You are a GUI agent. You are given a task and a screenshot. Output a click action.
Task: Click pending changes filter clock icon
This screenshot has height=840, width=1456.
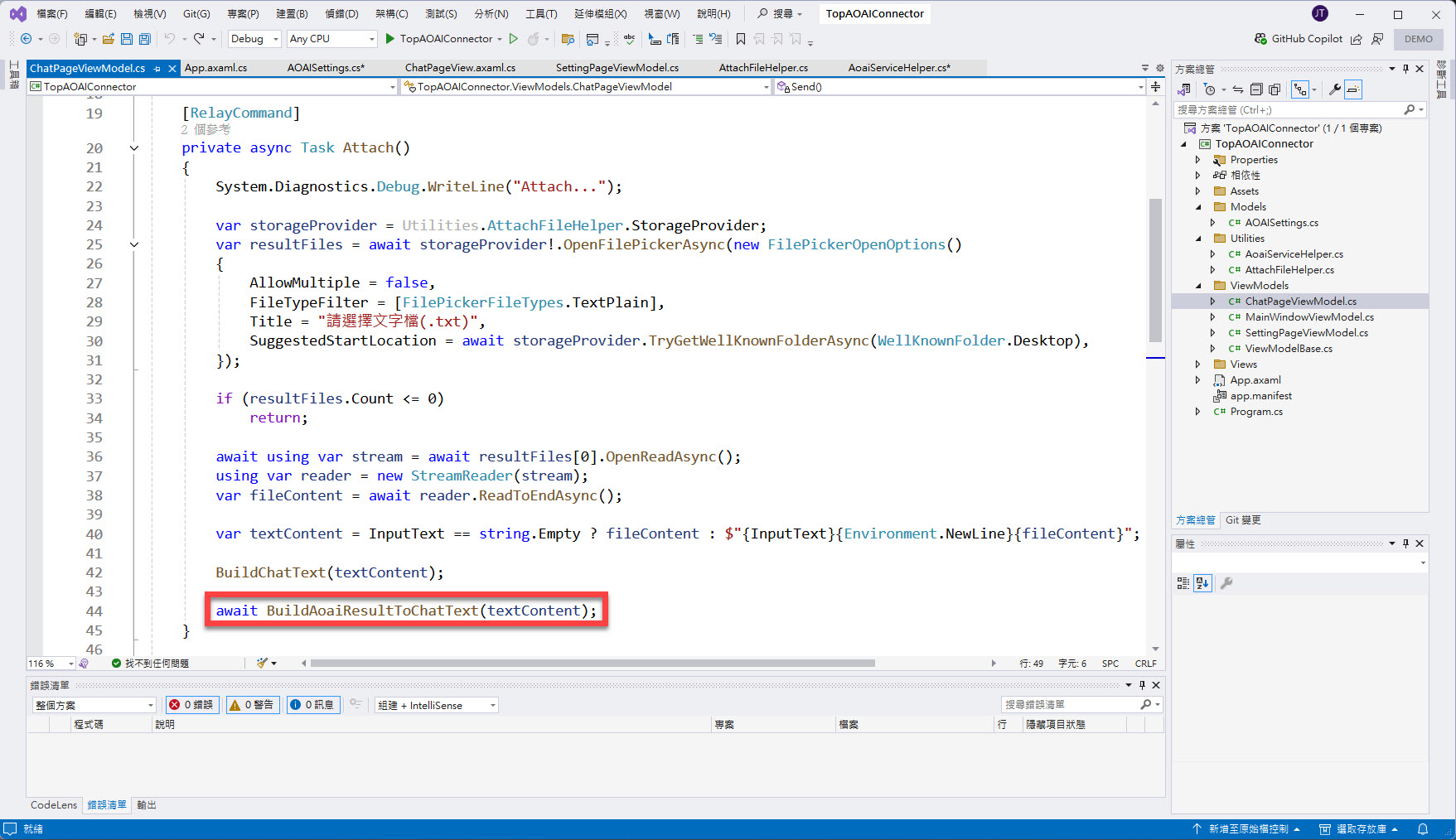[1211, 89]
